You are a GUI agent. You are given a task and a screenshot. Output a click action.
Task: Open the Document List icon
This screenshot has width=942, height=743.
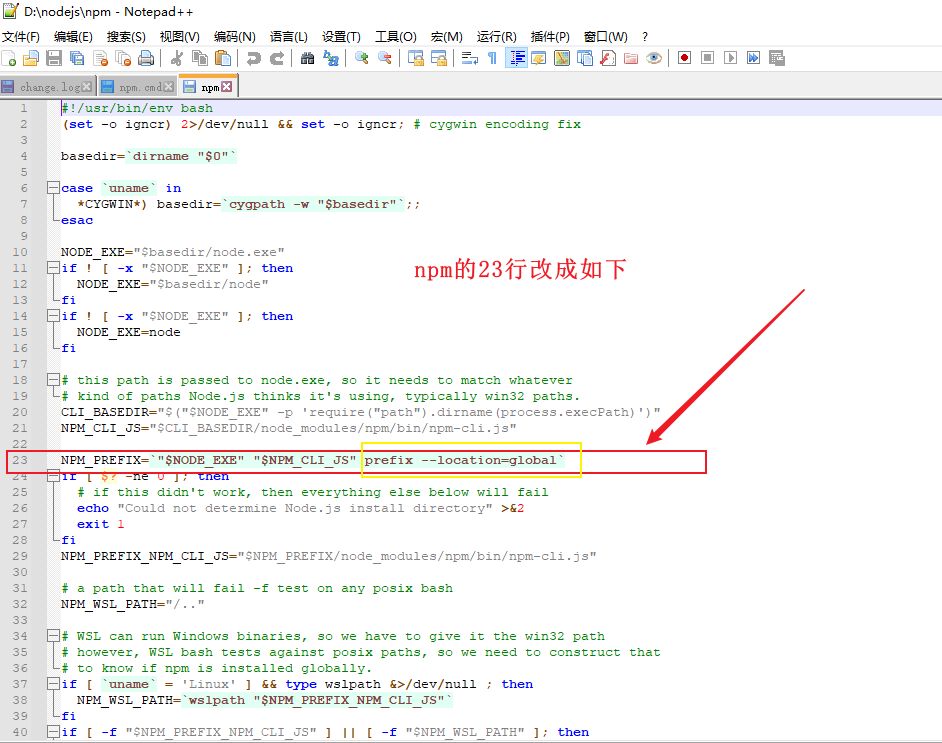pos(585,58)
